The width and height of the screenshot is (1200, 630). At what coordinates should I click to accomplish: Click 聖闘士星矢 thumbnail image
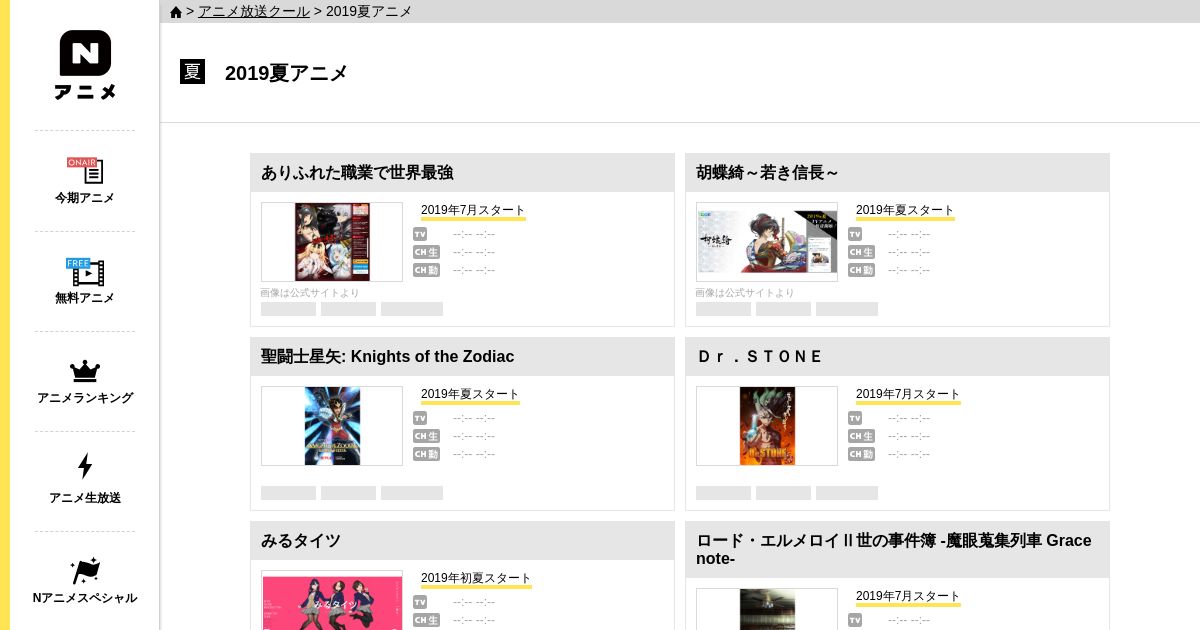332,426
